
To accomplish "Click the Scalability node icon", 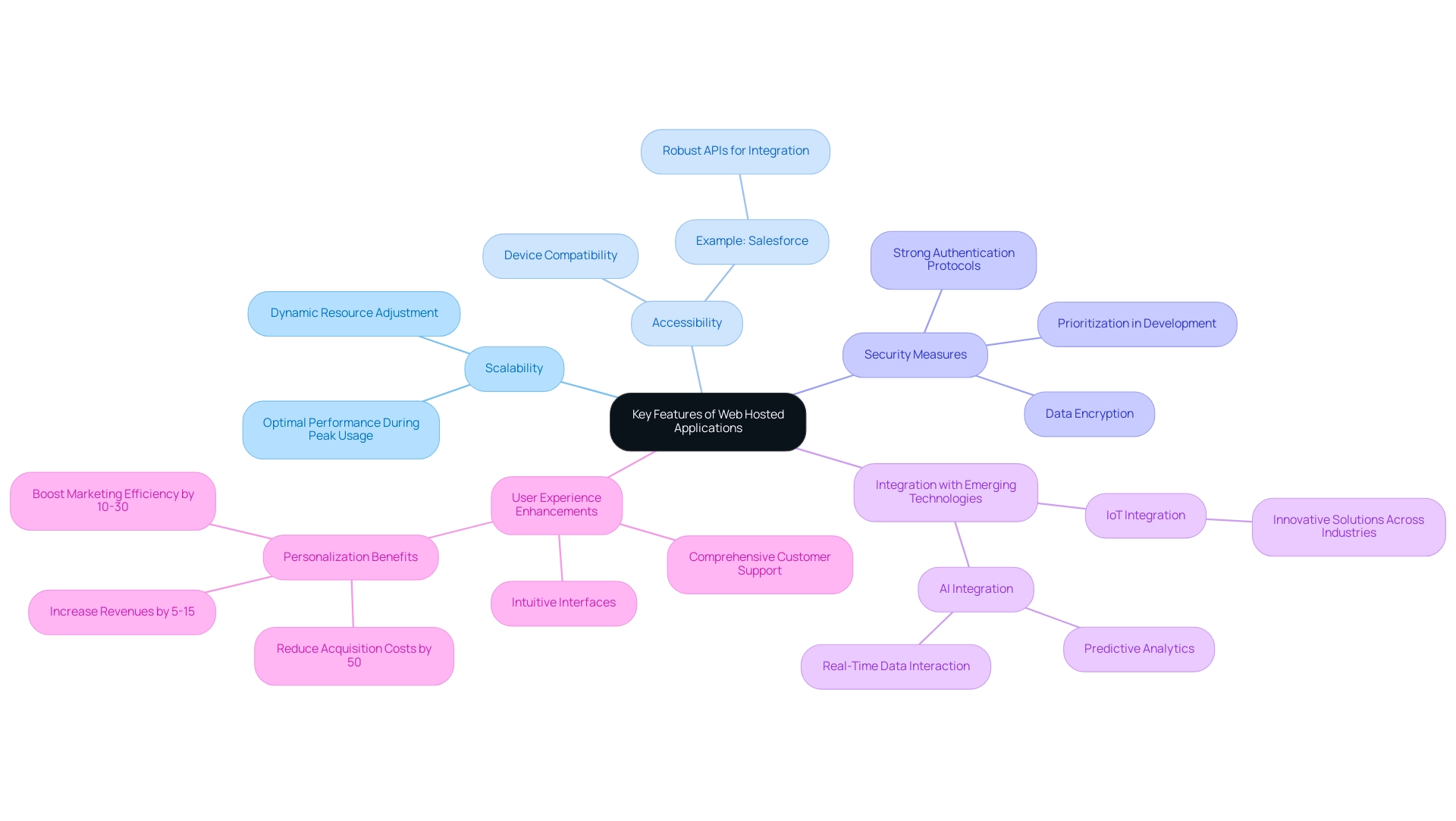I will [512, 368].
